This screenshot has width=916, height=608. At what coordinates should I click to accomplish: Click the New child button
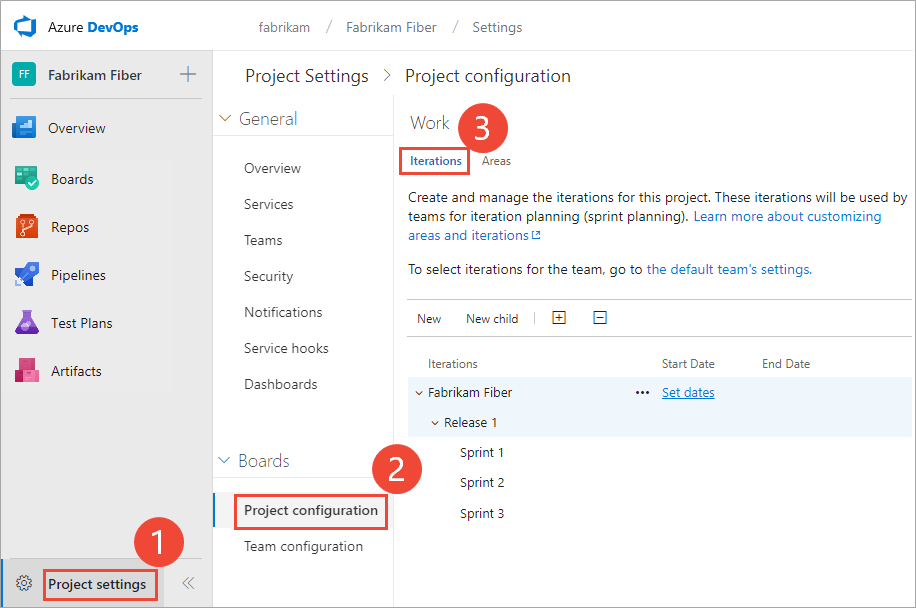coord(492,319)
